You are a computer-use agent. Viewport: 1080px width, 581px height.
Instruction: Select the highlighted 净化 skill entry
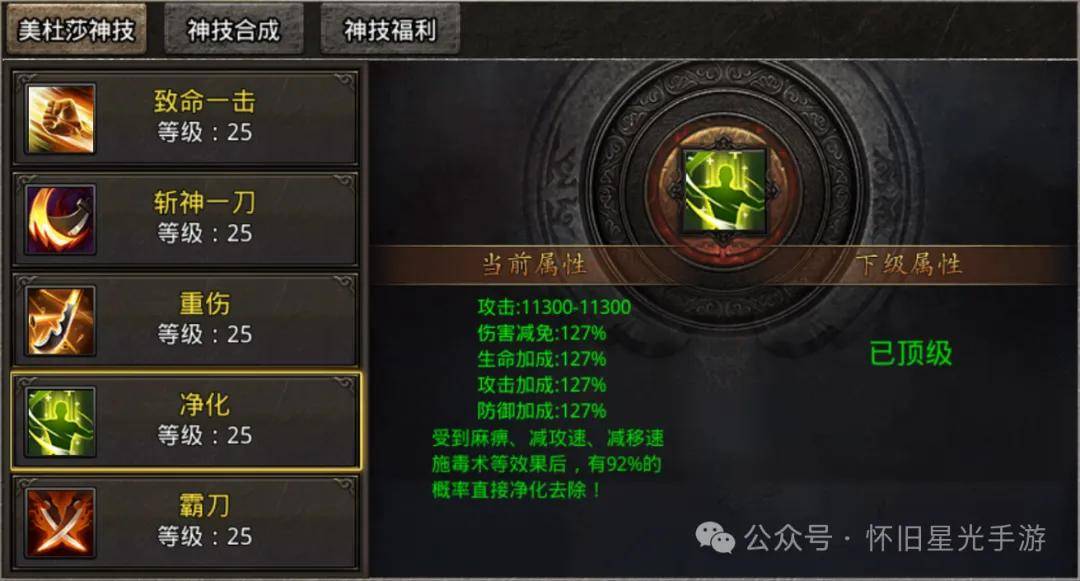(186, 421)
